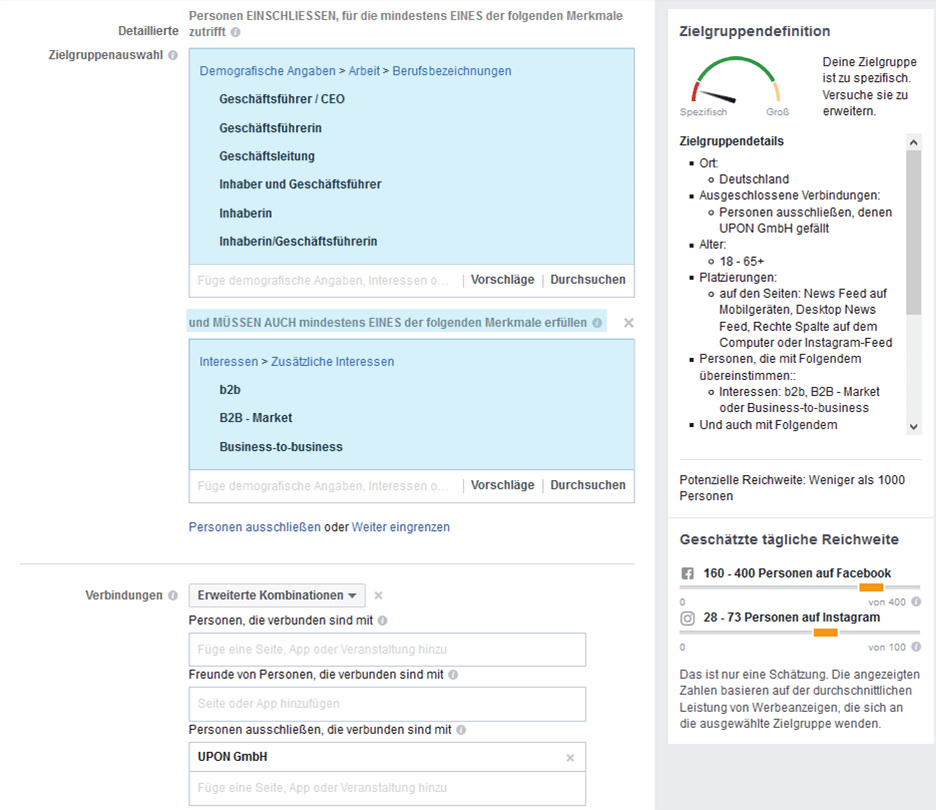Image resolution: width=936 pixels, height=810 pixels.
Task: Open the 'Zusätzliche Interessen' breadcrumb link
Action: (x=332, y=362)
